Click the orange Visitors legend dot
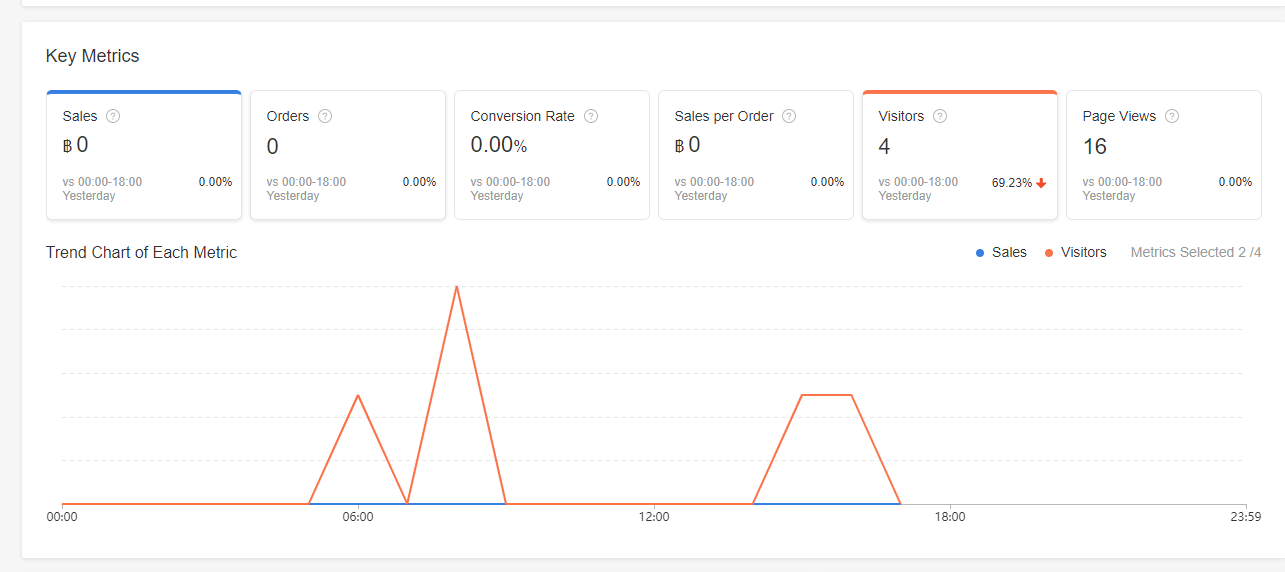Viewport: 1285px width, 572px height. point(1049,253)
